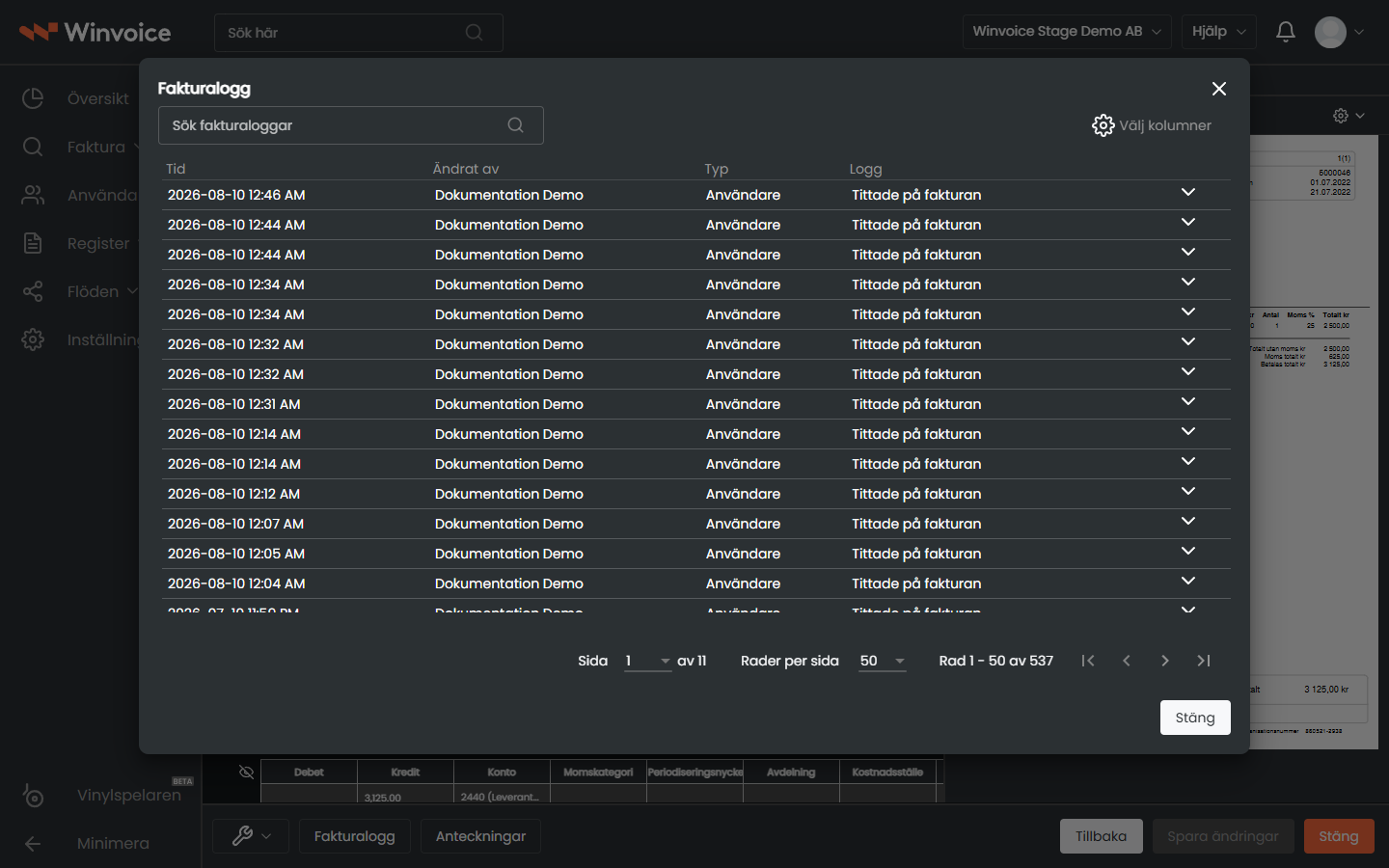Expand the 12:31 AM log row
This screenshot has height=868, width=1389.
[1188, 402]
